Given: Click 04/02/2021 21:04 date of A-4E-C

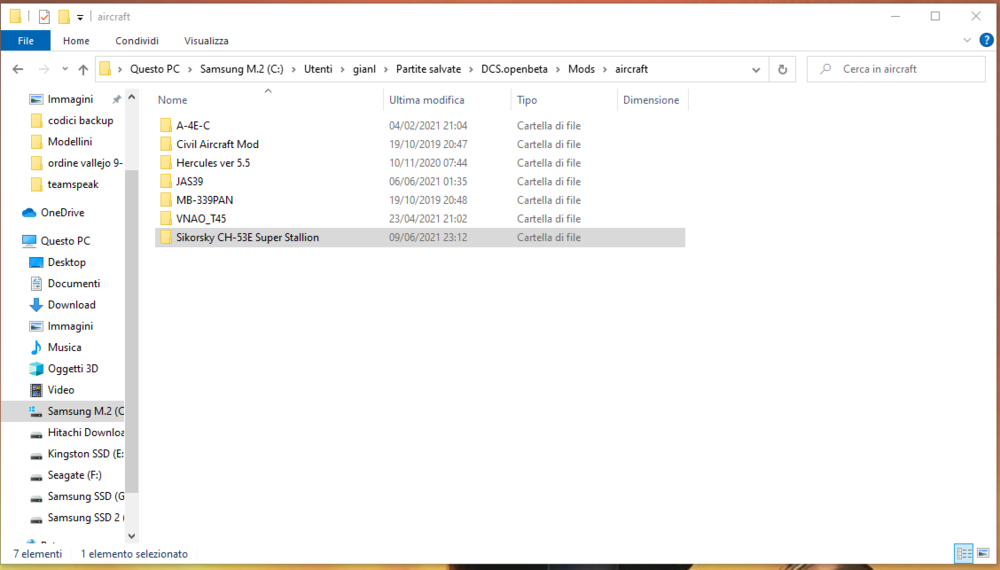Looking at the screenshot, I should pos(428,126).
